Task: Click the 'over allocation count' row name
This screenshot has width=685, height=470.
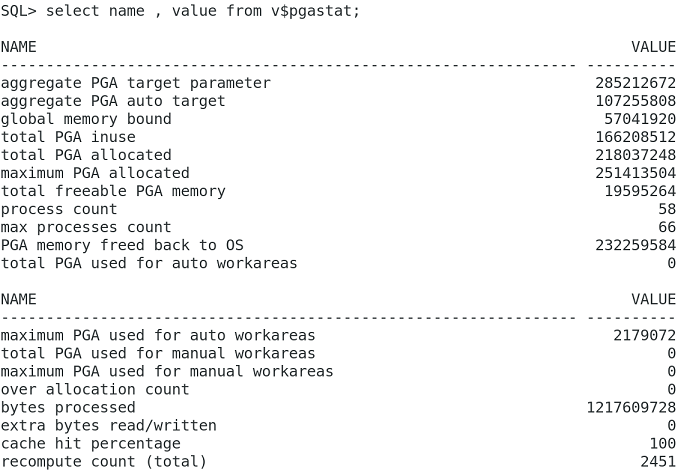Action: (95, 389)
